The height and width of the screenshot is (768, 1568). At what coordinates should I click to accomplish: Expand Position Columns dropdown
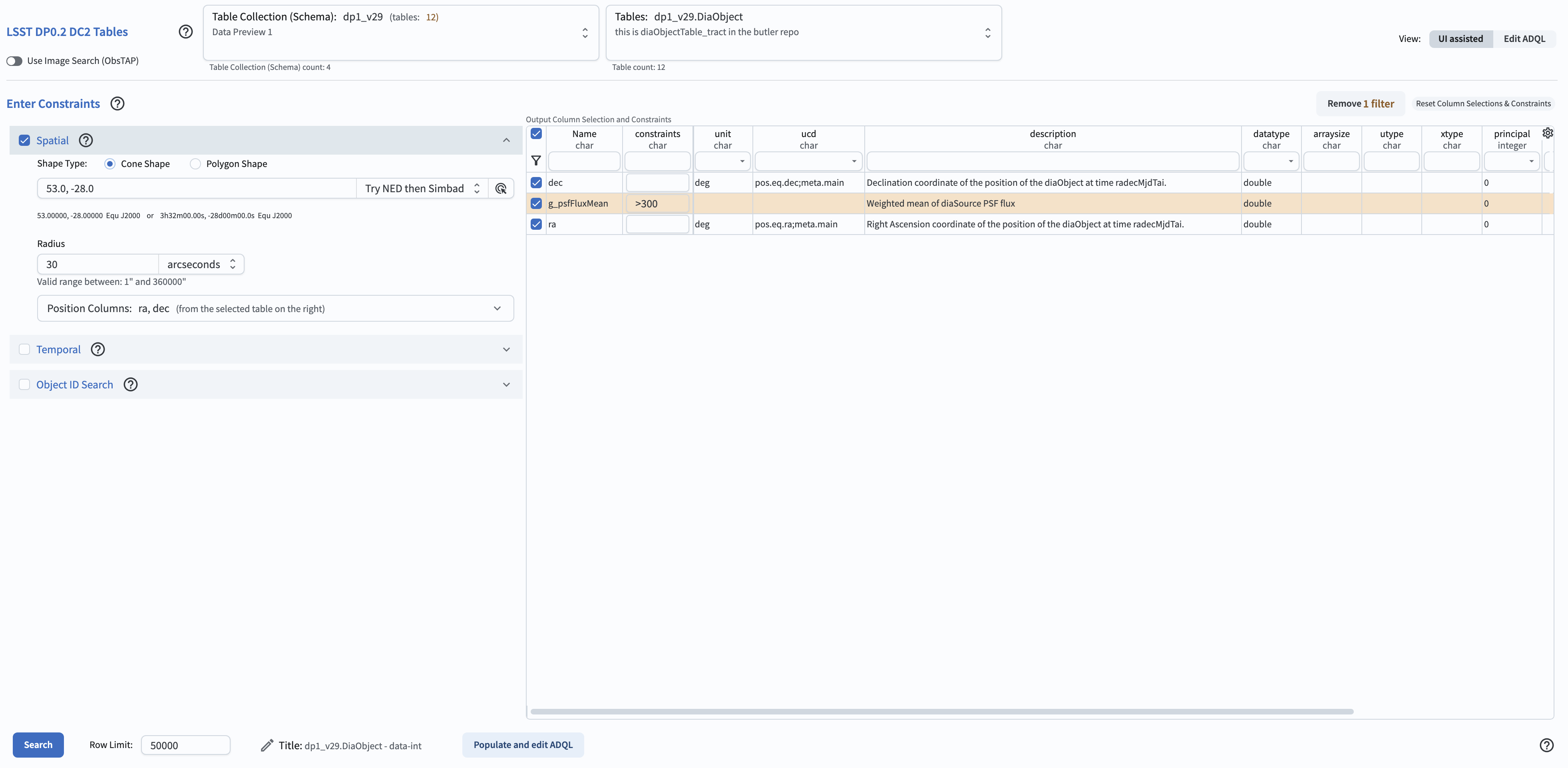[x=497, y=308]
